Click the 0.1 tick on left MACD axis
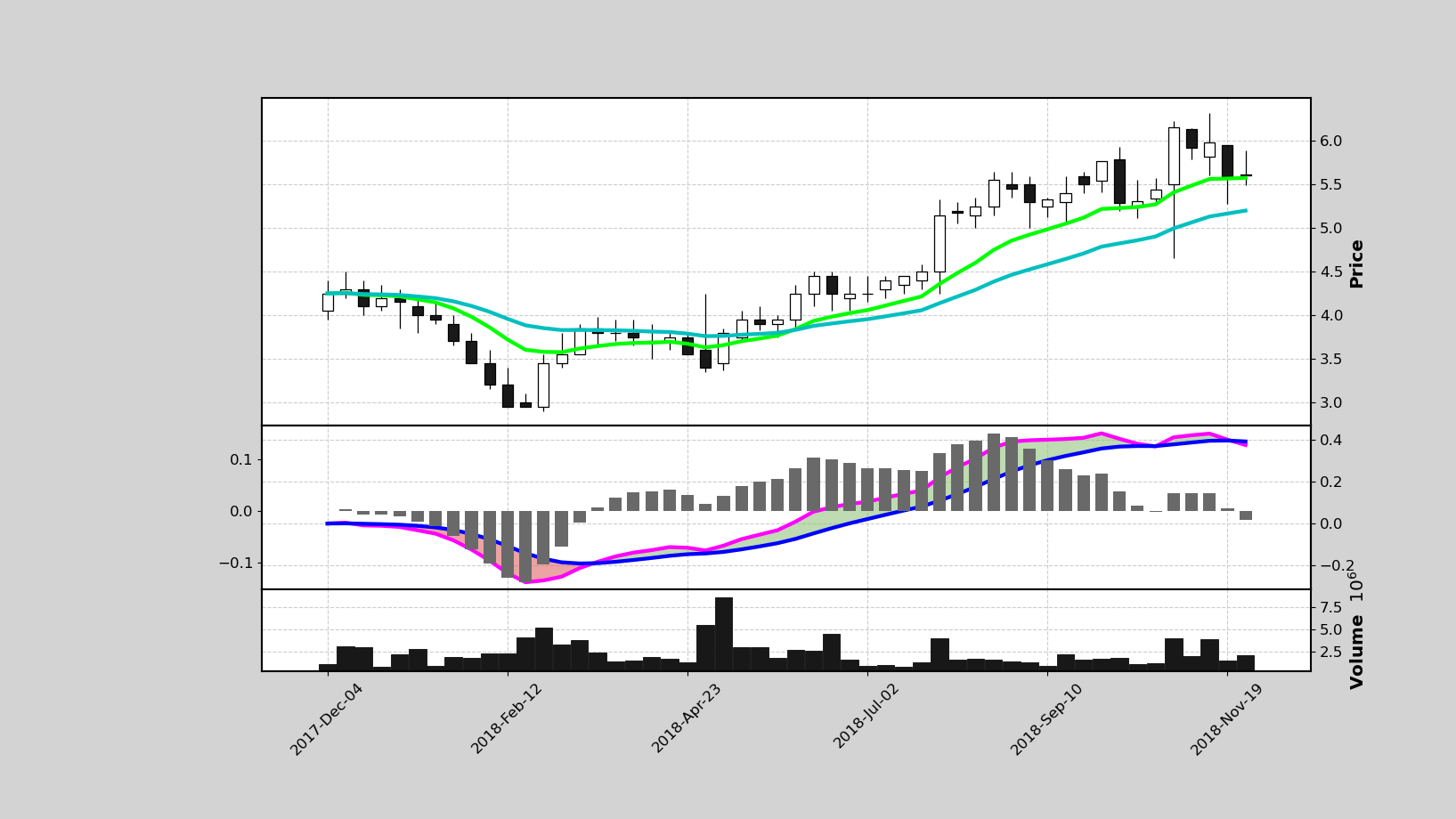Viewport: 1456px width, 819px height. coord(241,459)
